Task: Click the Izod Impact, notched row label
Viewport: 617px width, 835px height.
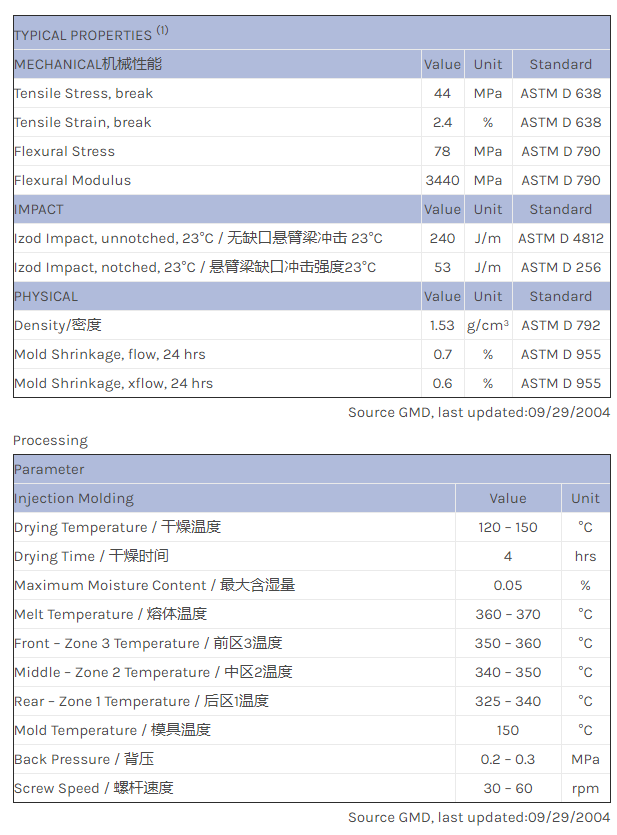Action: (195, 267)
